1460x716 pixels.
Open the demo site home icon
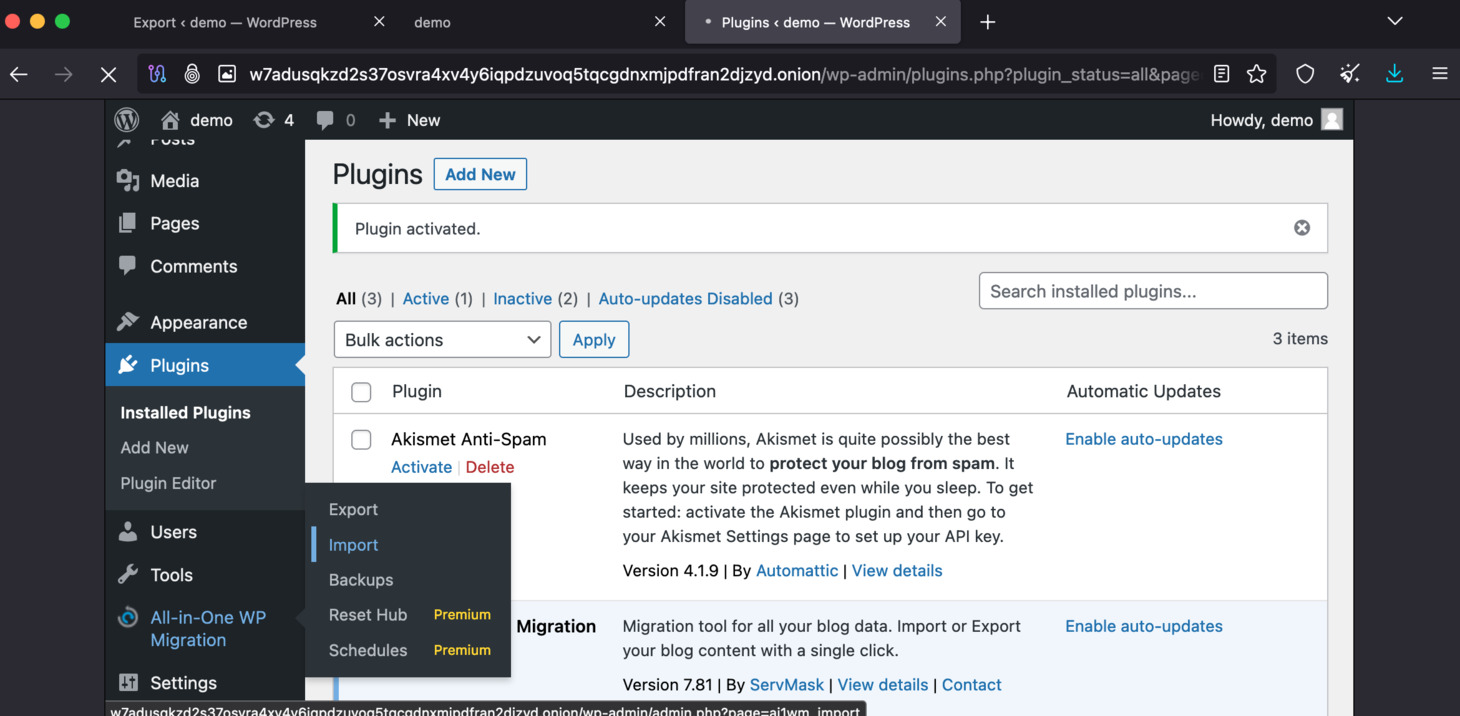[170, 120]
